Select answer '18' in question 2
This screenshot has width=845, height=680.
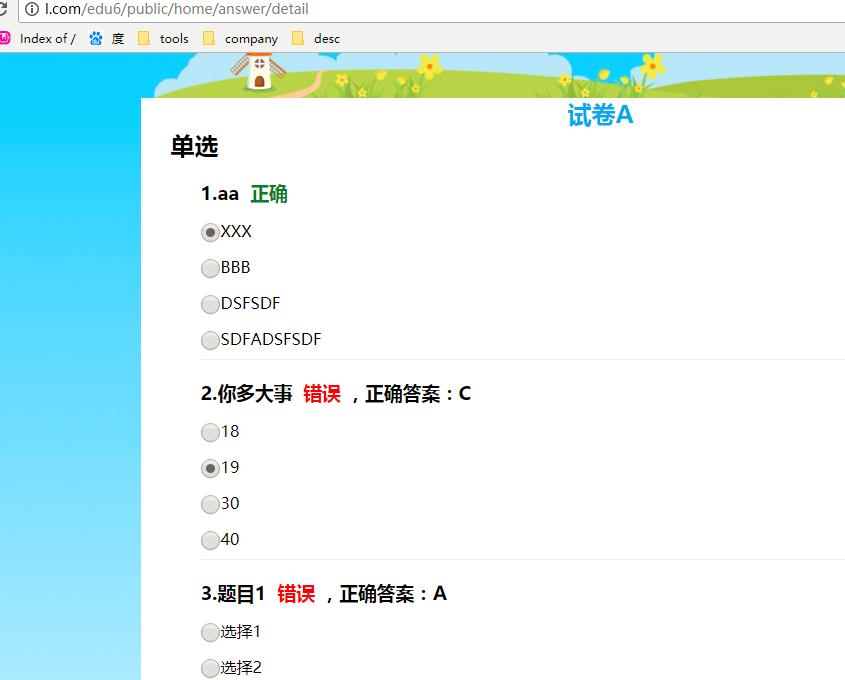(210, 432)
